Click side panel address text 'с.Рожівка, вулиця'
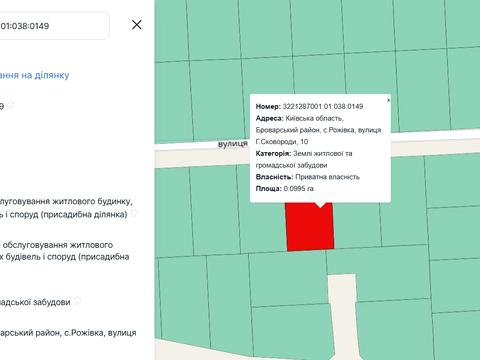480x360 pixels. [x=100, y=333]
